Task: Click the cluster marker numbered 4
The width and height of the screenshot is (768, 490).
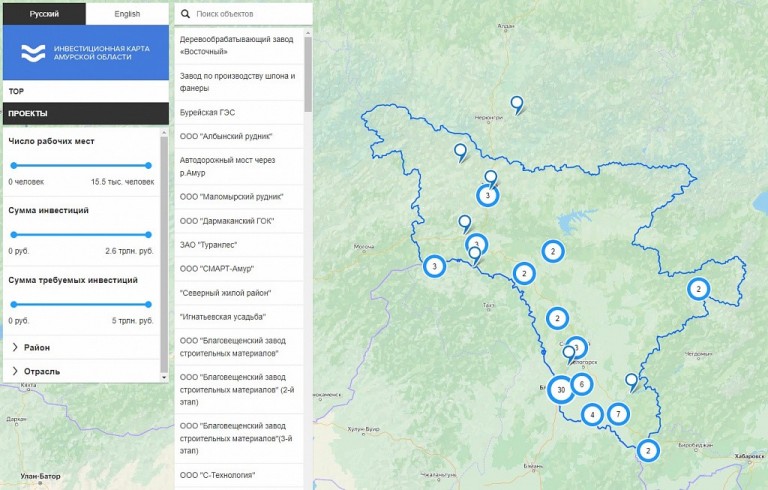Action: pos(593,414)
